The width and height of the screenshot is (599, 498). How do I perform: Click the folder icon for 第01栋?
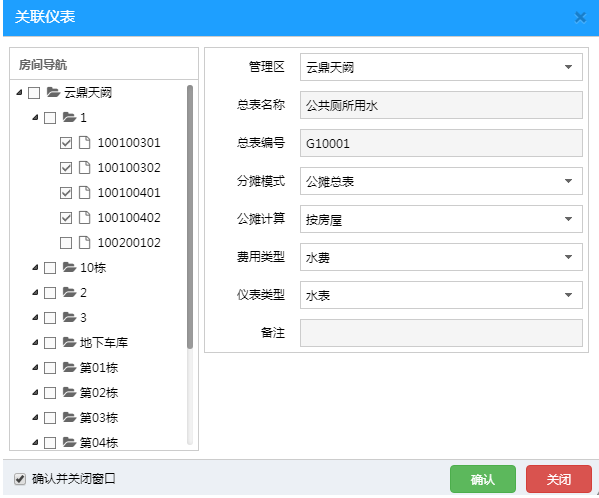(x=70, y=367)
